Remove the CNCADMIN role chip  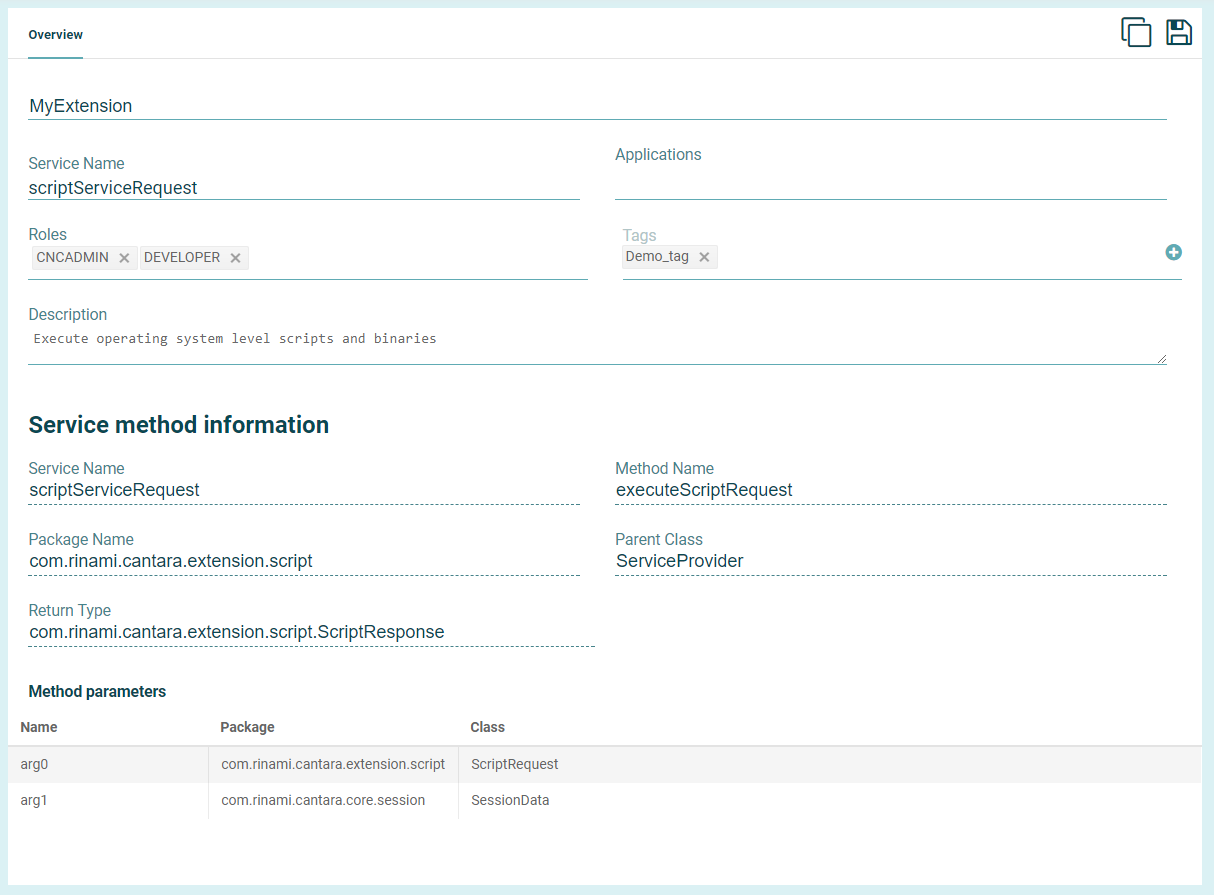click(124, 258)
